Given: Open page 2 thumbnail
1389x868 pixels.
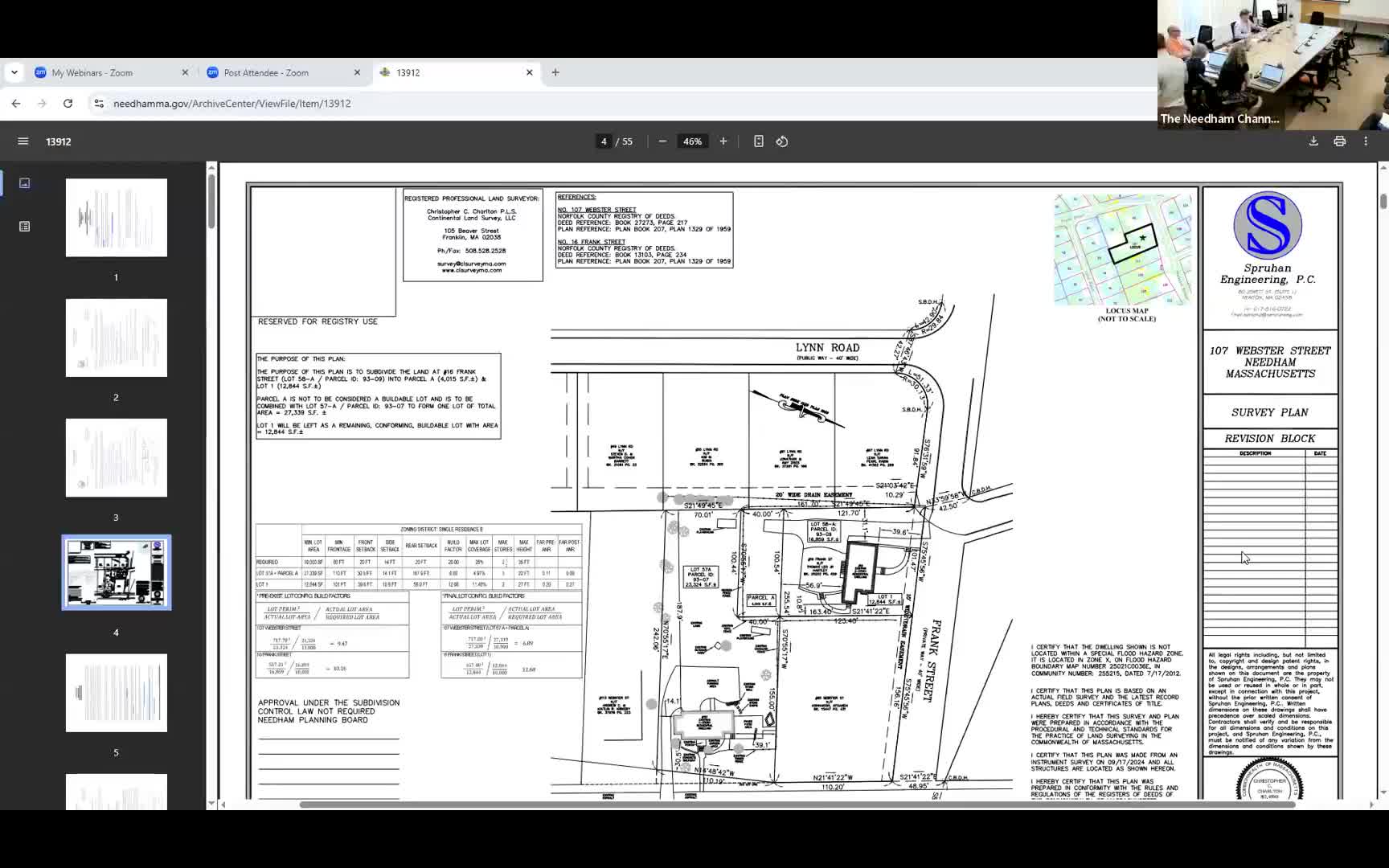Looking at the screenshot, I should coord(117,338).
